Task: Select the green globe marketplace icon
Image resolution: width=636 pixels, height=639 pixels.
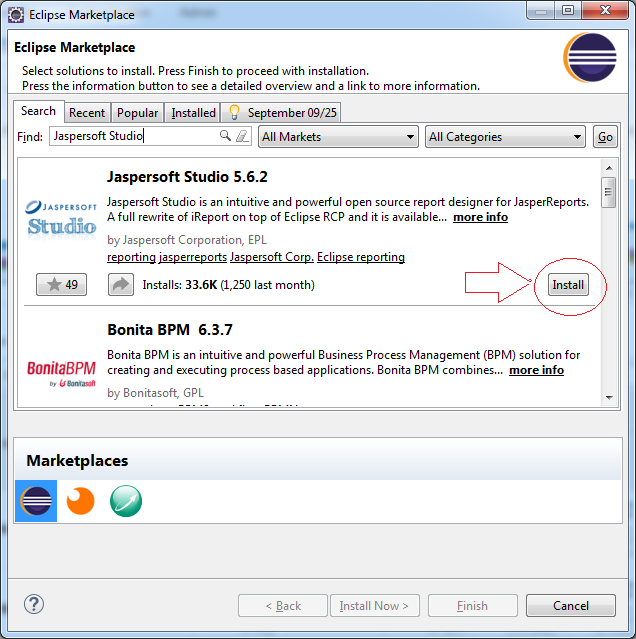Action: tap(126, 501)
